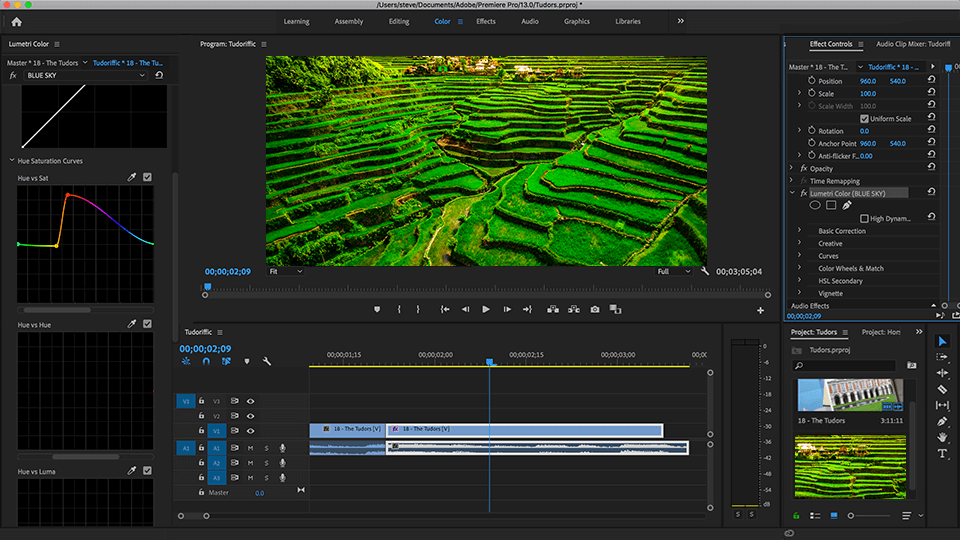Open the Fit zoom level dropdown
The image size is (960, 540).
(x=286, y=271)
